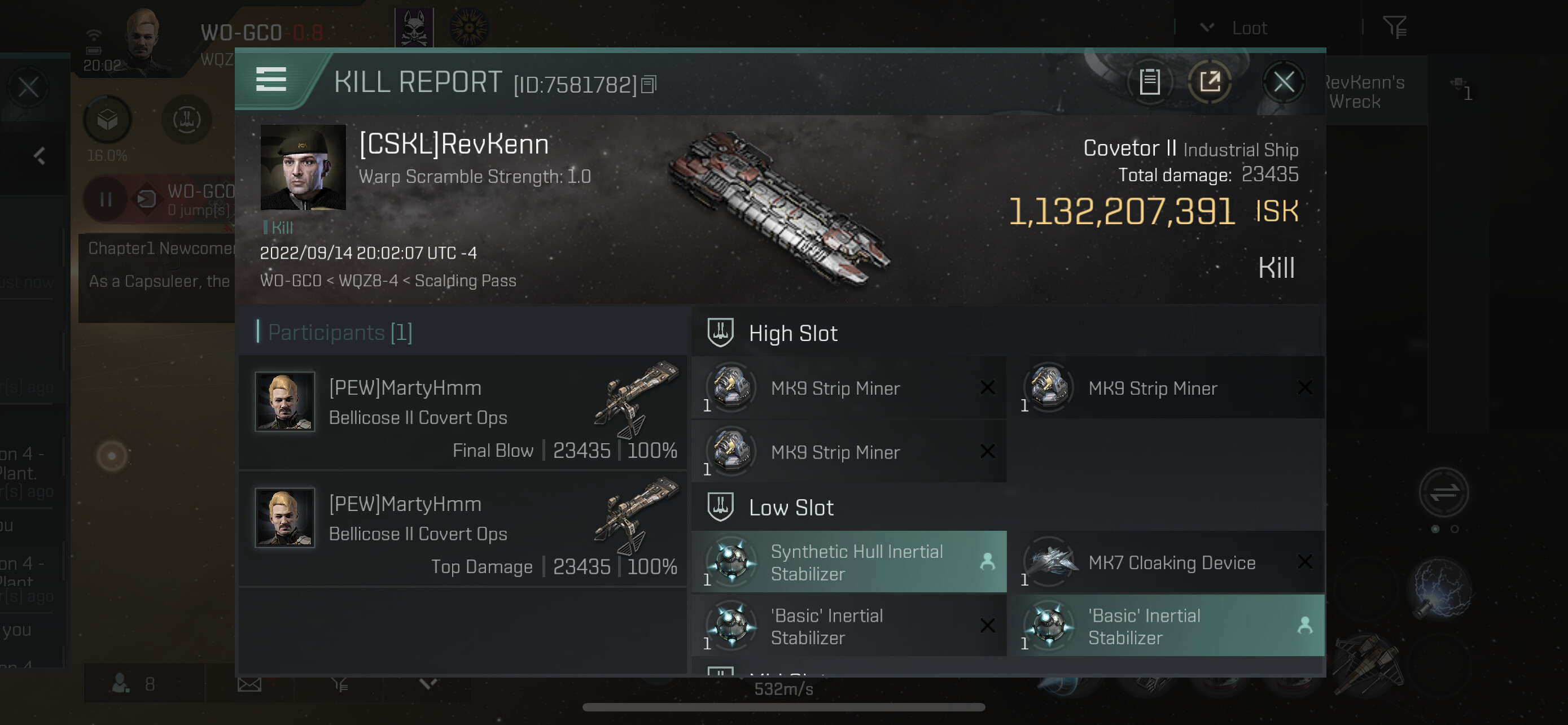
Task: Pause the autopilot route
Action: pos(106,199)
